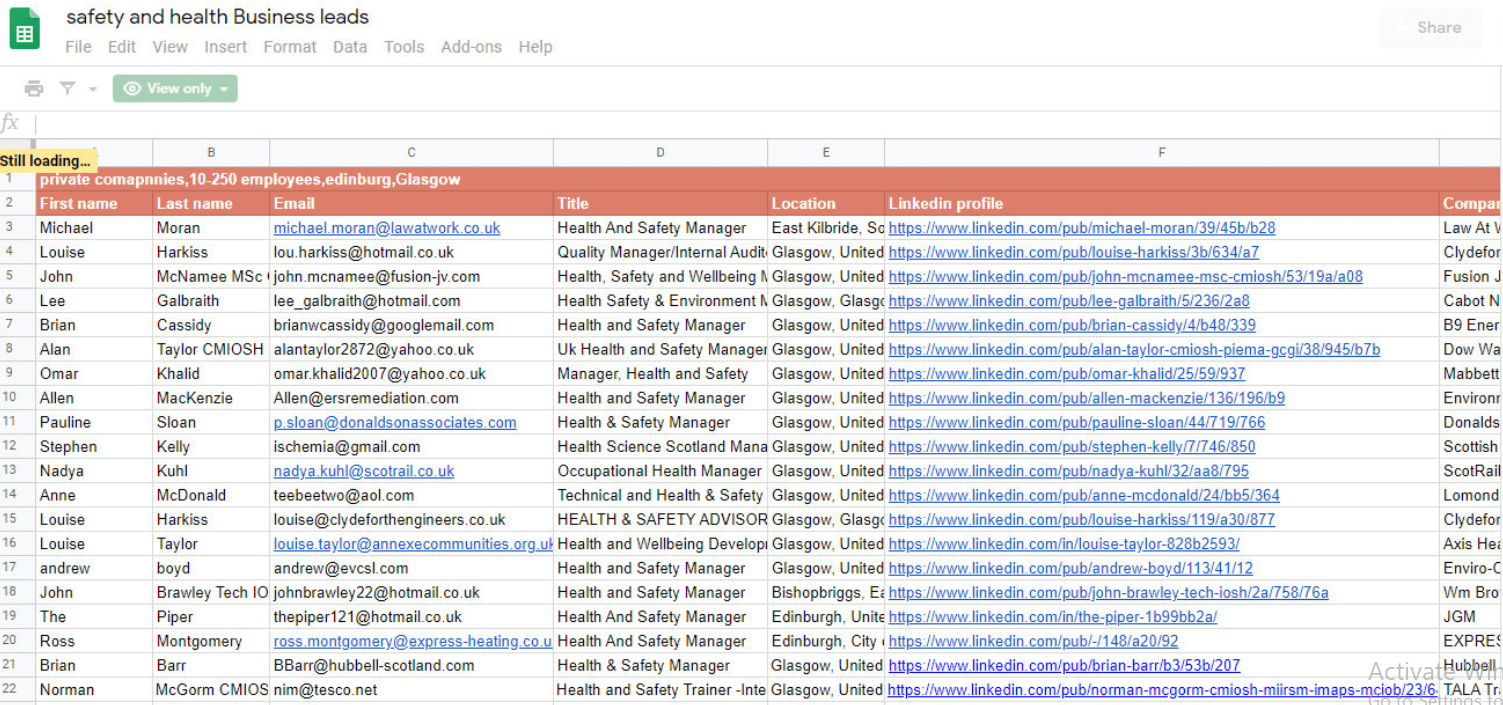Open Pauline Sloan's LinkedIn profile link
Viewport: 1503px width, 705px height.
1076,423
